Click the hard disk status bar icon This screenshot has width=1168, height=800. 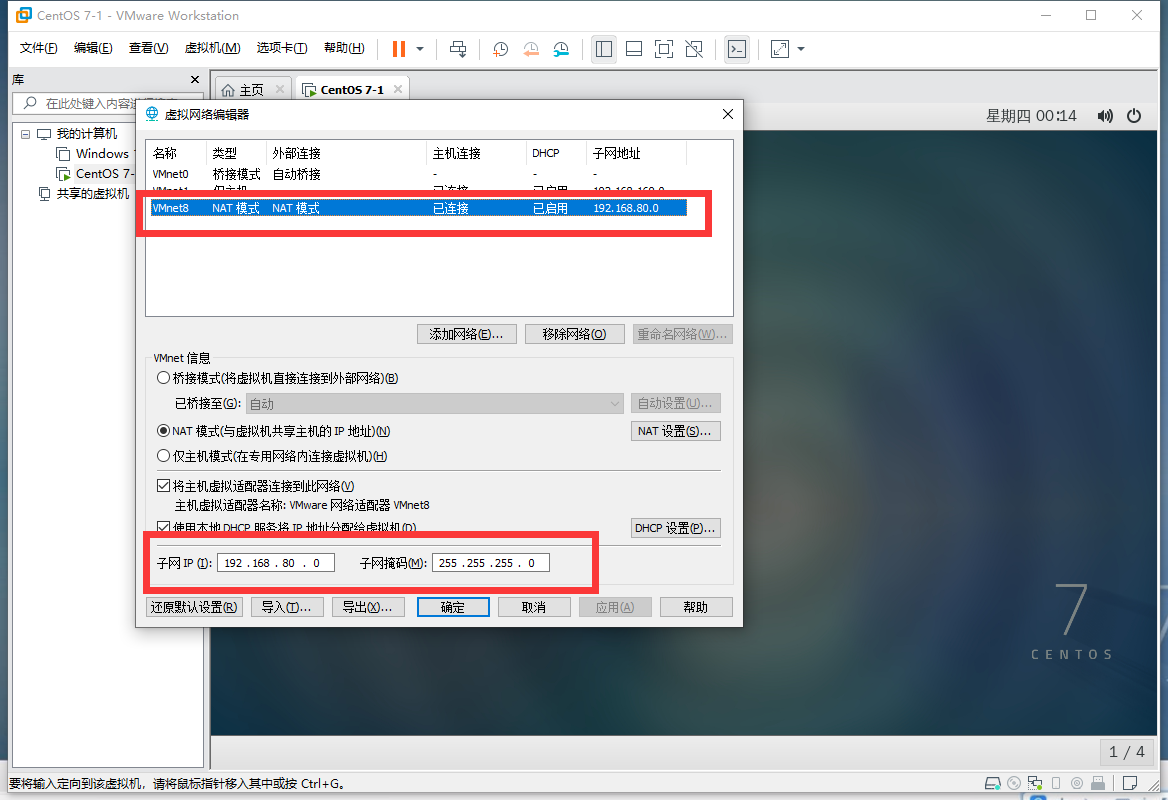coord(993,783)
